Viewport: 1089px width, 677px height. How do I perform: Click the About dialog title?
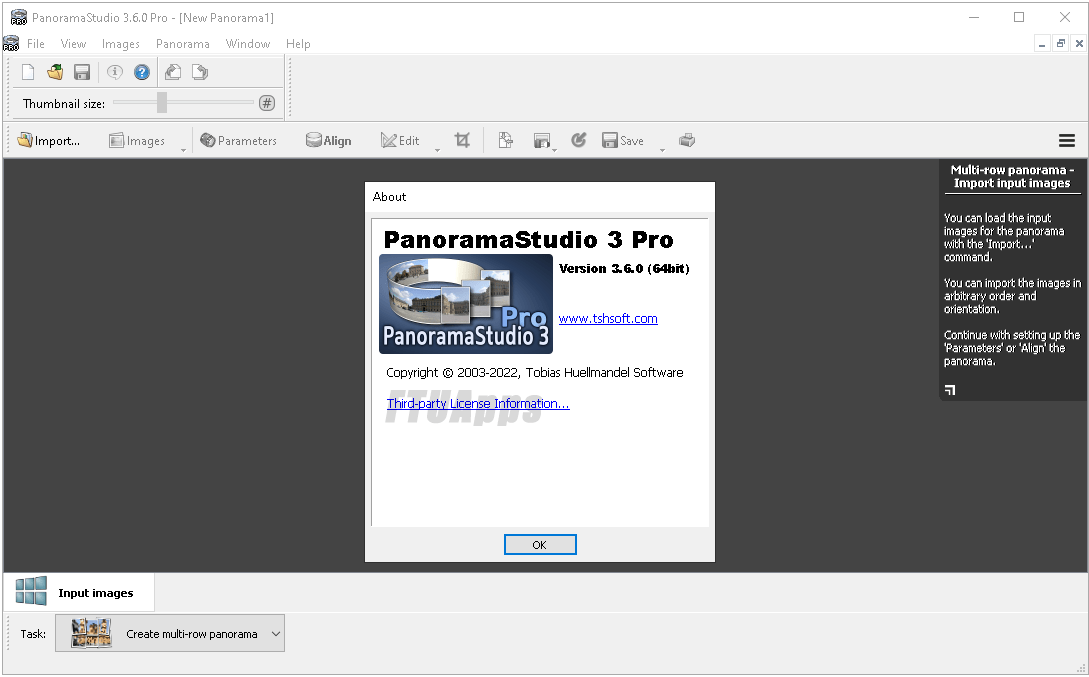389,197
